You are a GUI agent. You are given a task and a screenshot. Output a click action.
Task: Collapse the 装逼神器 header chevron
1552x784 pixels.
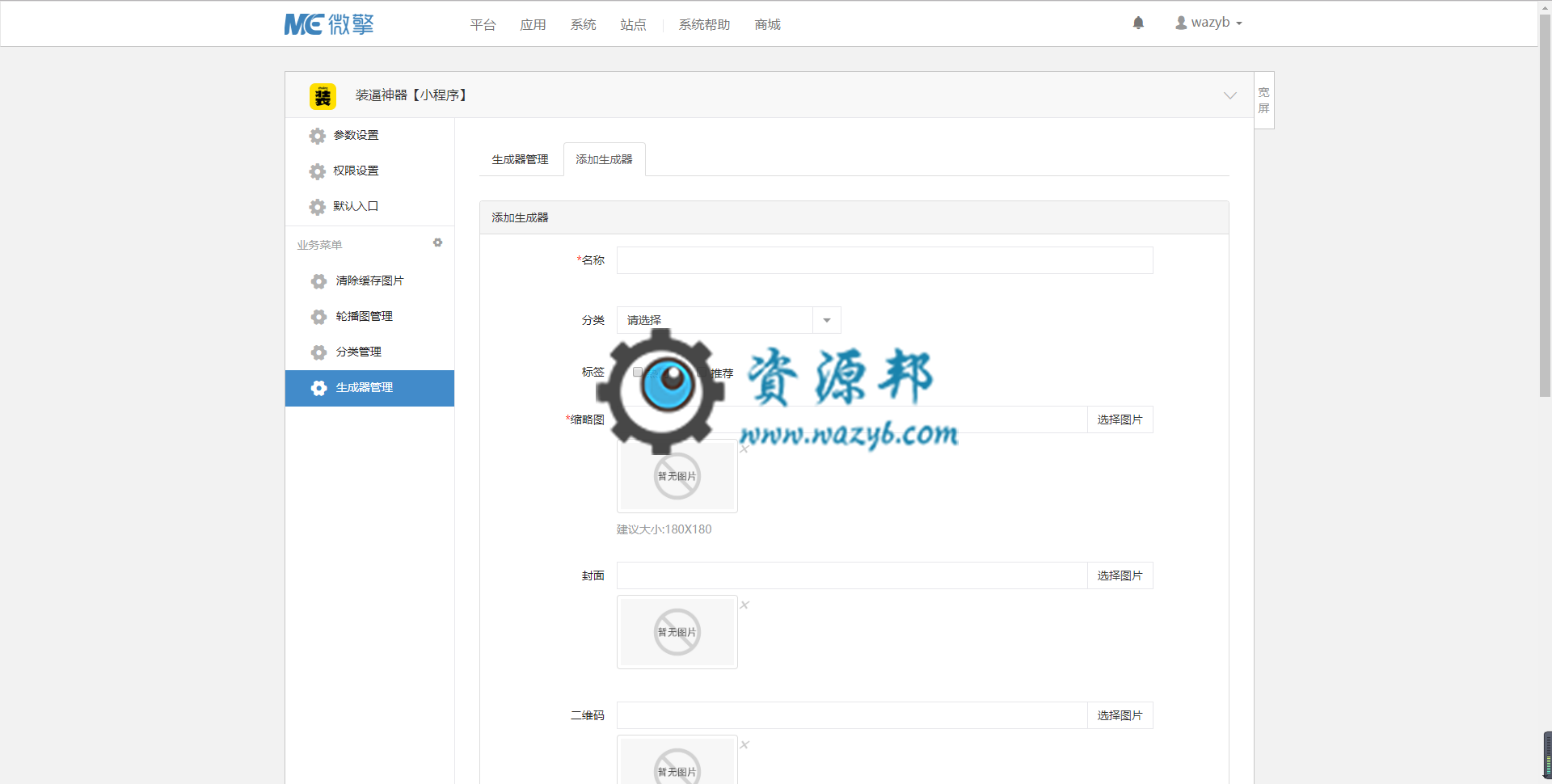pos(1229,95)
